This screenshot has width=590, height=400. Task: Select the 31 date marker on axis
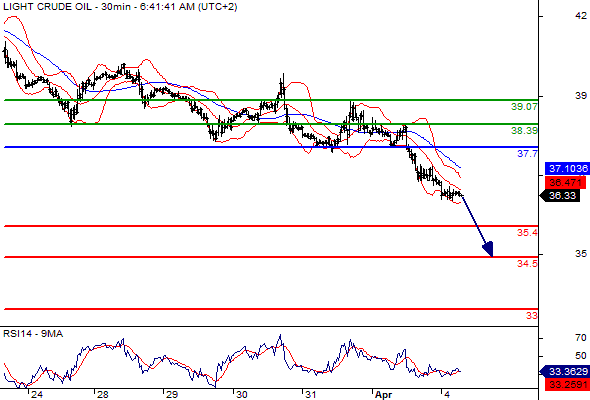click(x=310, y=395)
